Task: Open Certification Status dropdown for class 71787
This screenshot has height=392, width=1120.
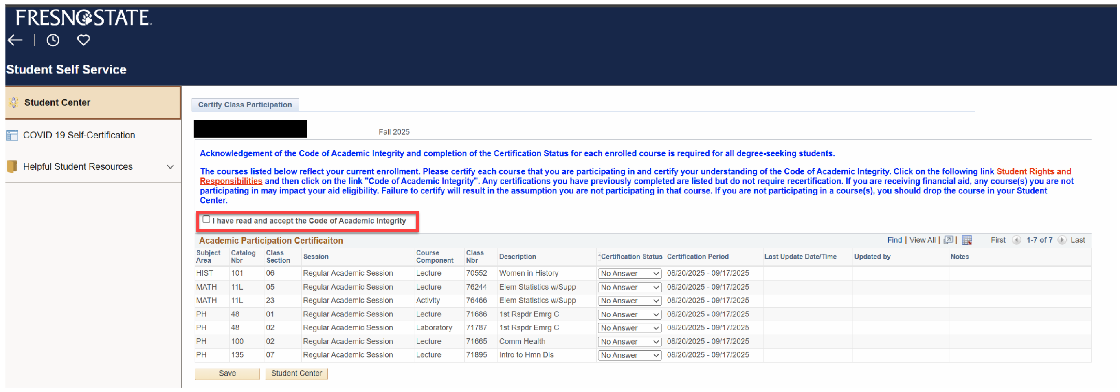Action: point(630,328)
